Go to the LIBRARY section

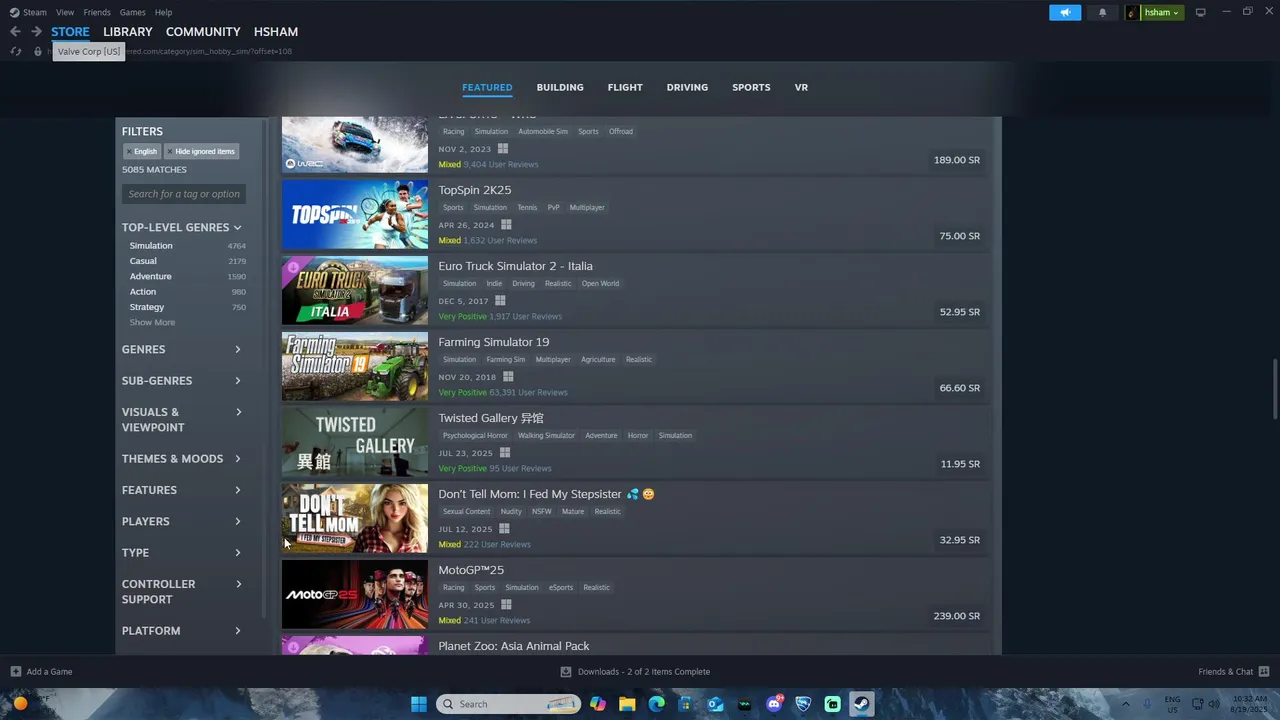coord(127,32)
